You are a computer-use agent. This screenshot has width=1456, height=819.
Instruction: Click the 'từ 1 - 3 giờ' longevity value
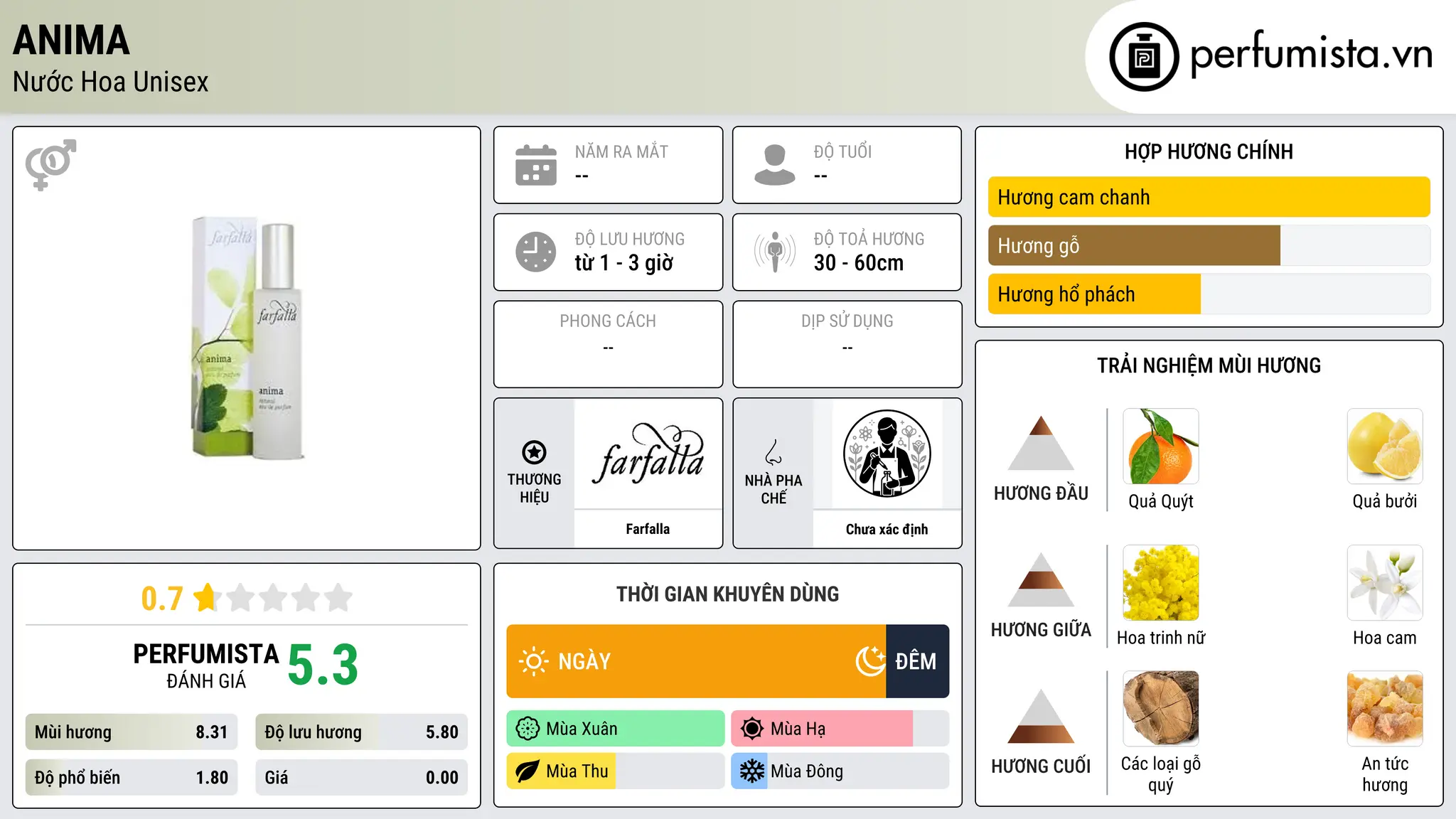click(624, 263)
